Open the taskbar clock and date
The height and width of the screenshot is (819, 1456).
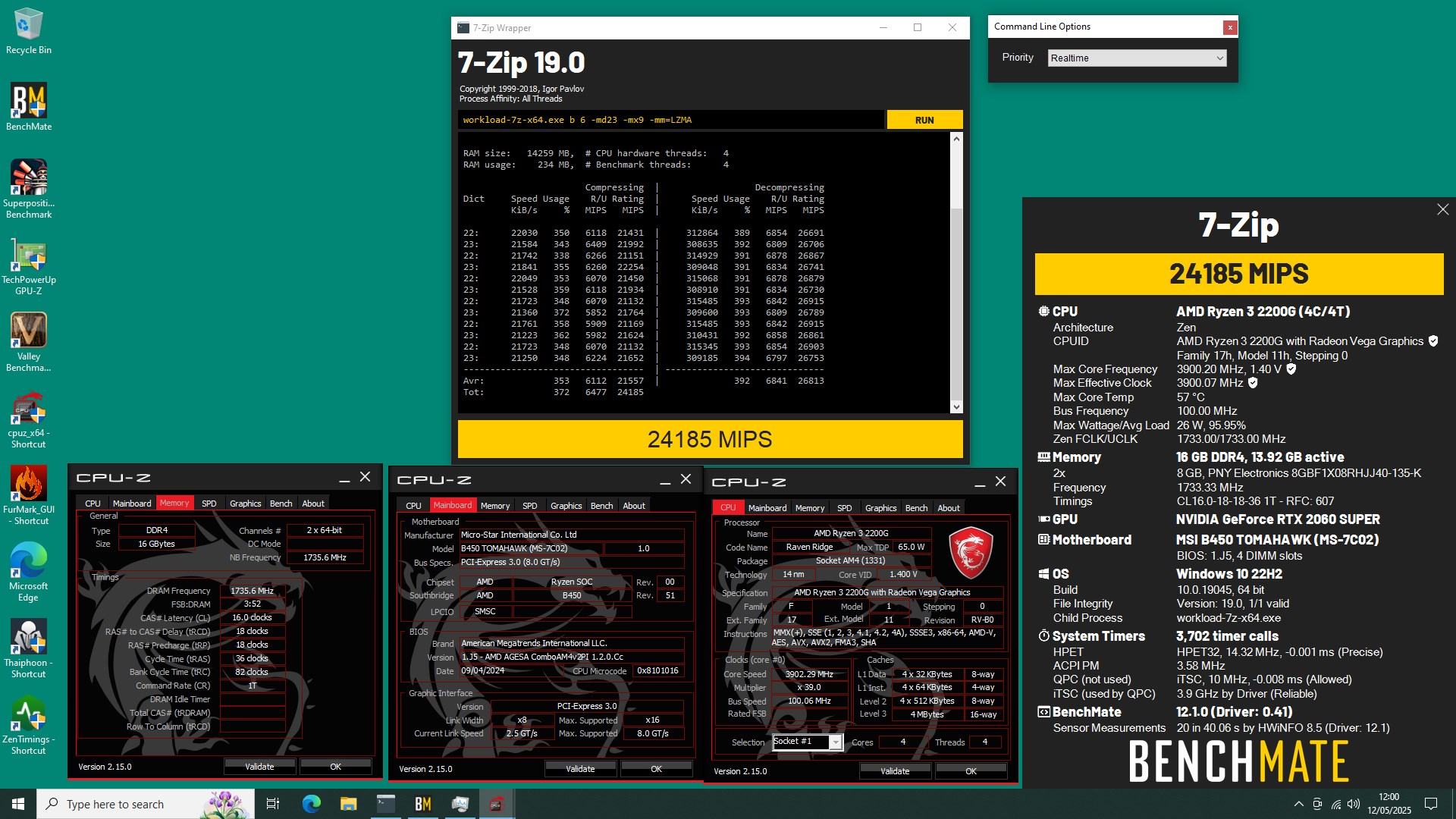click(x=1389, y=804)
